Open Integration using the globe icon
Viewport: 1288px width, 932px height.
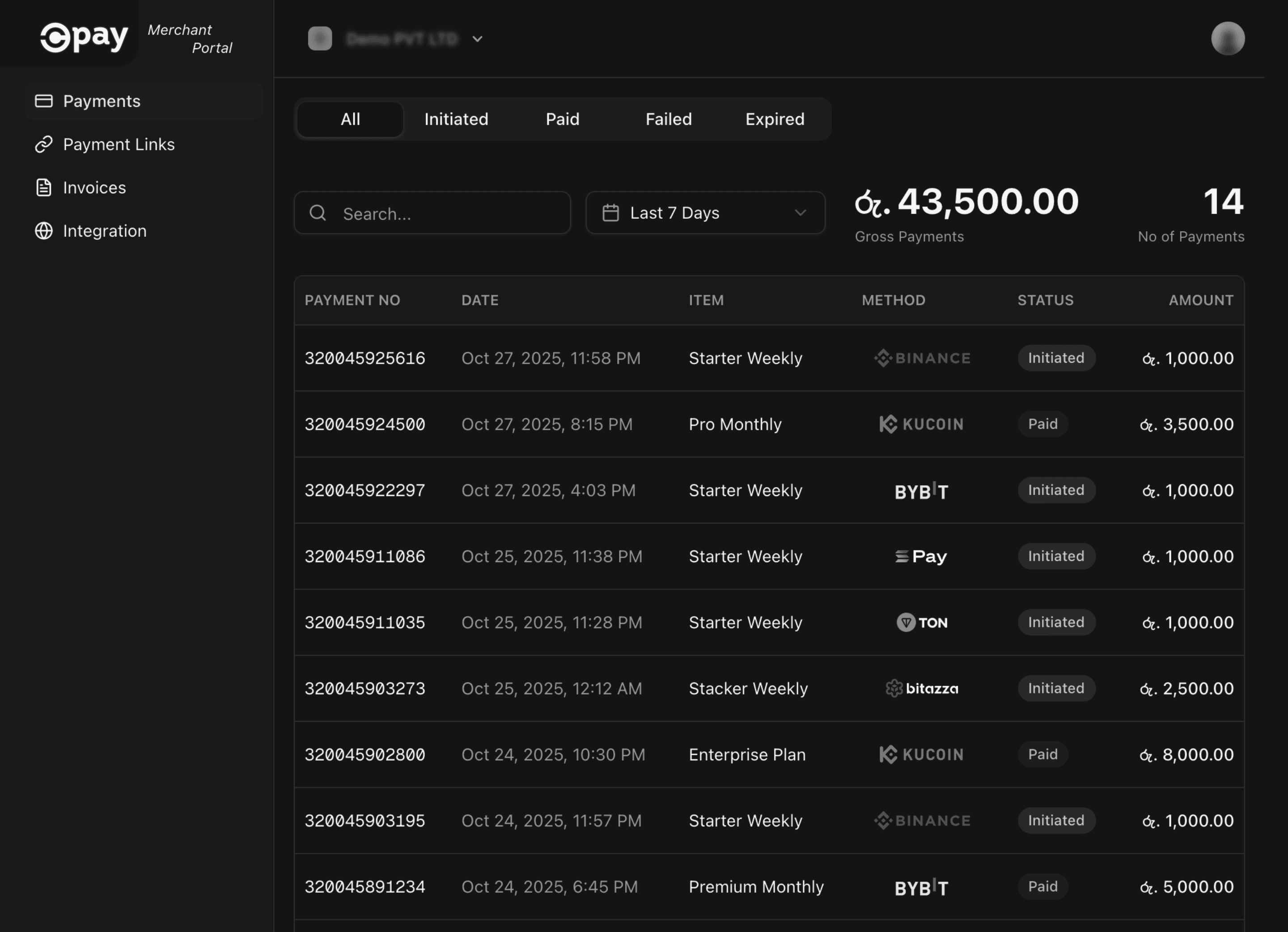(44, 231)
